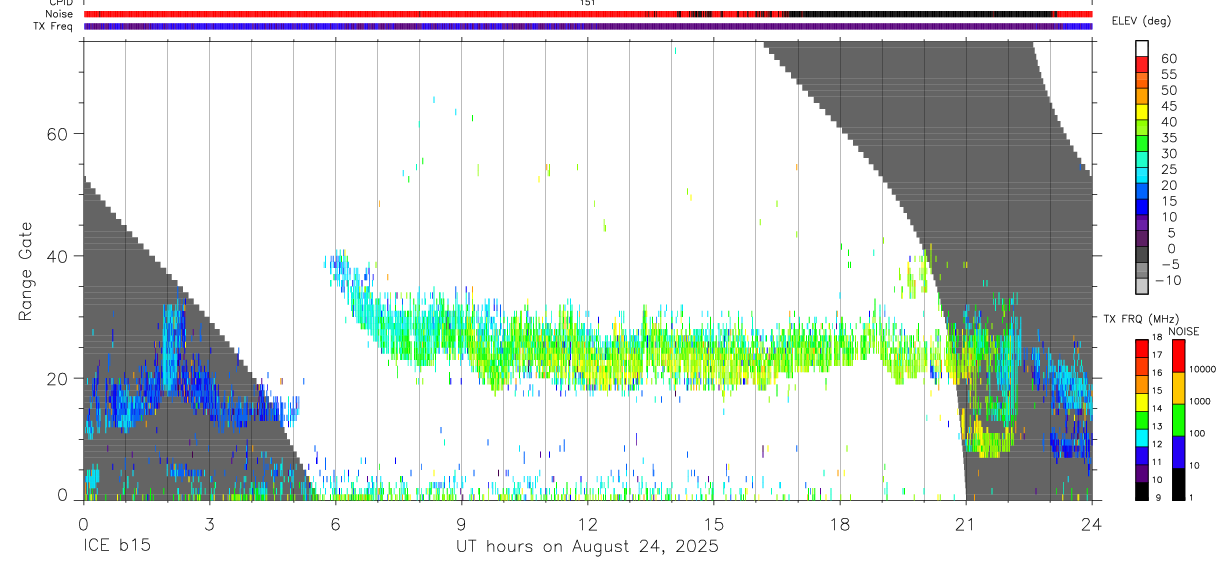The height and width of the screenshot is (567, 1228).
Task: Click the elevation legend value 45
Action: click(x=1168, y=106)
